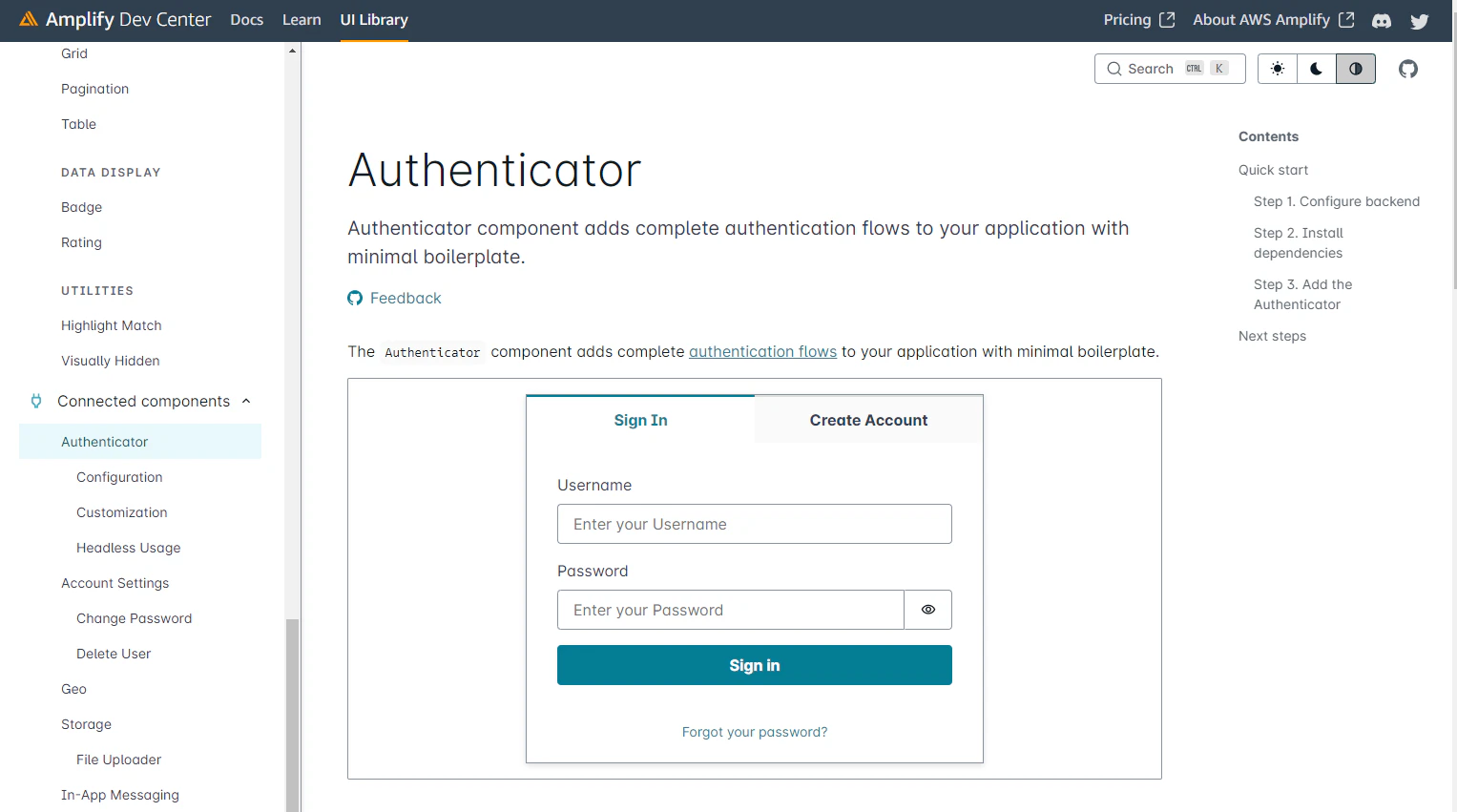Click the Username input field
Image resolution: width=1457 pixels, height=812 pixels.
(x=755, y=524)
